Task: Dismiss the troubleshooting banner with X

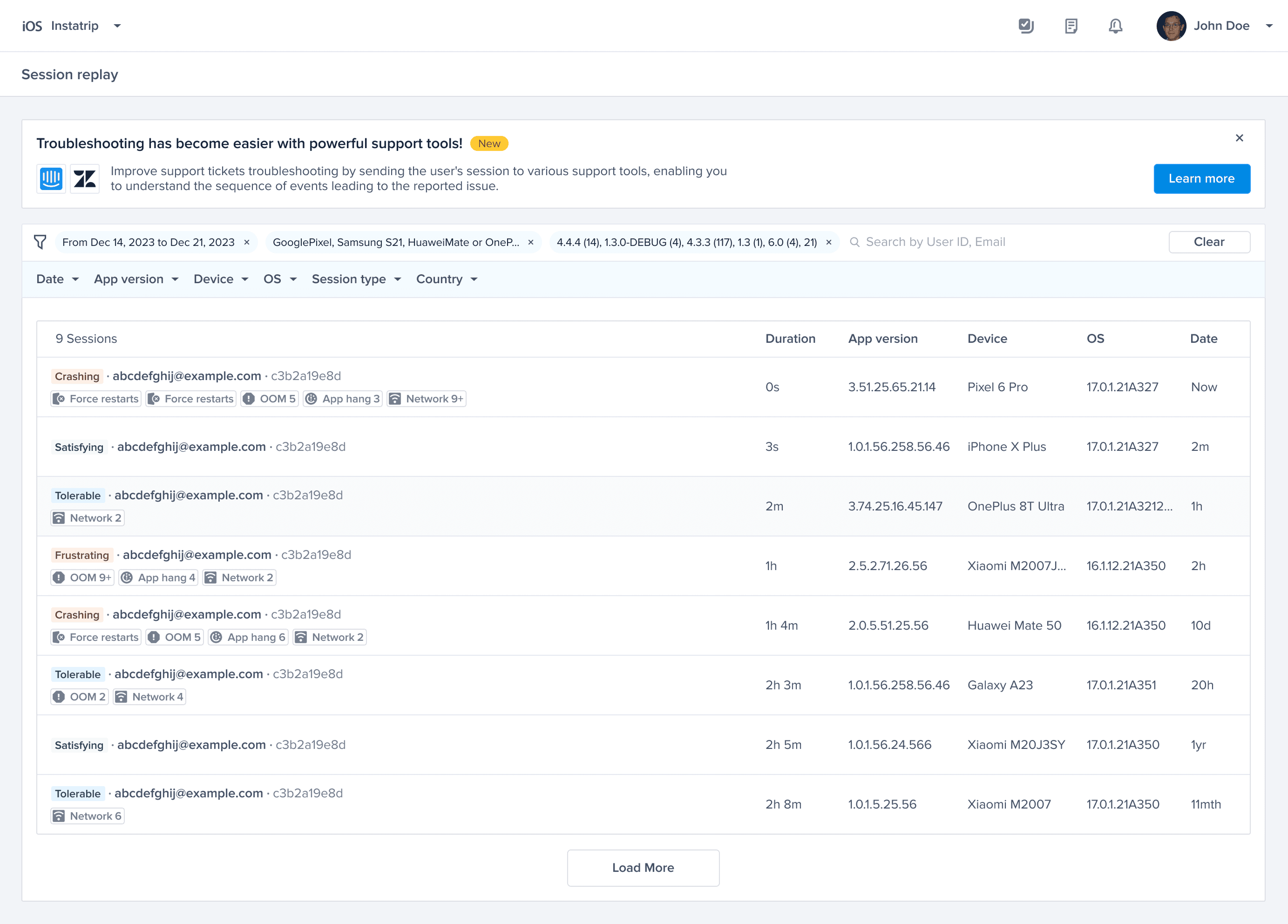Action: [x=1239, y=138]
